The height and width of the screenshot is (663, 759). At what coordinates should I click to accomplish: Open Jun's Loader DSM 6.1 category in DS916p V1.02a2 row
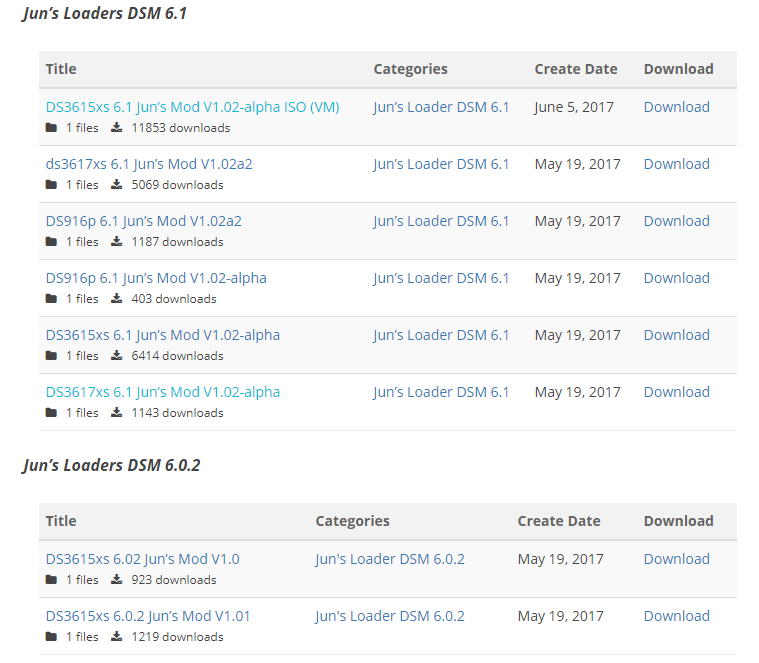441,221
